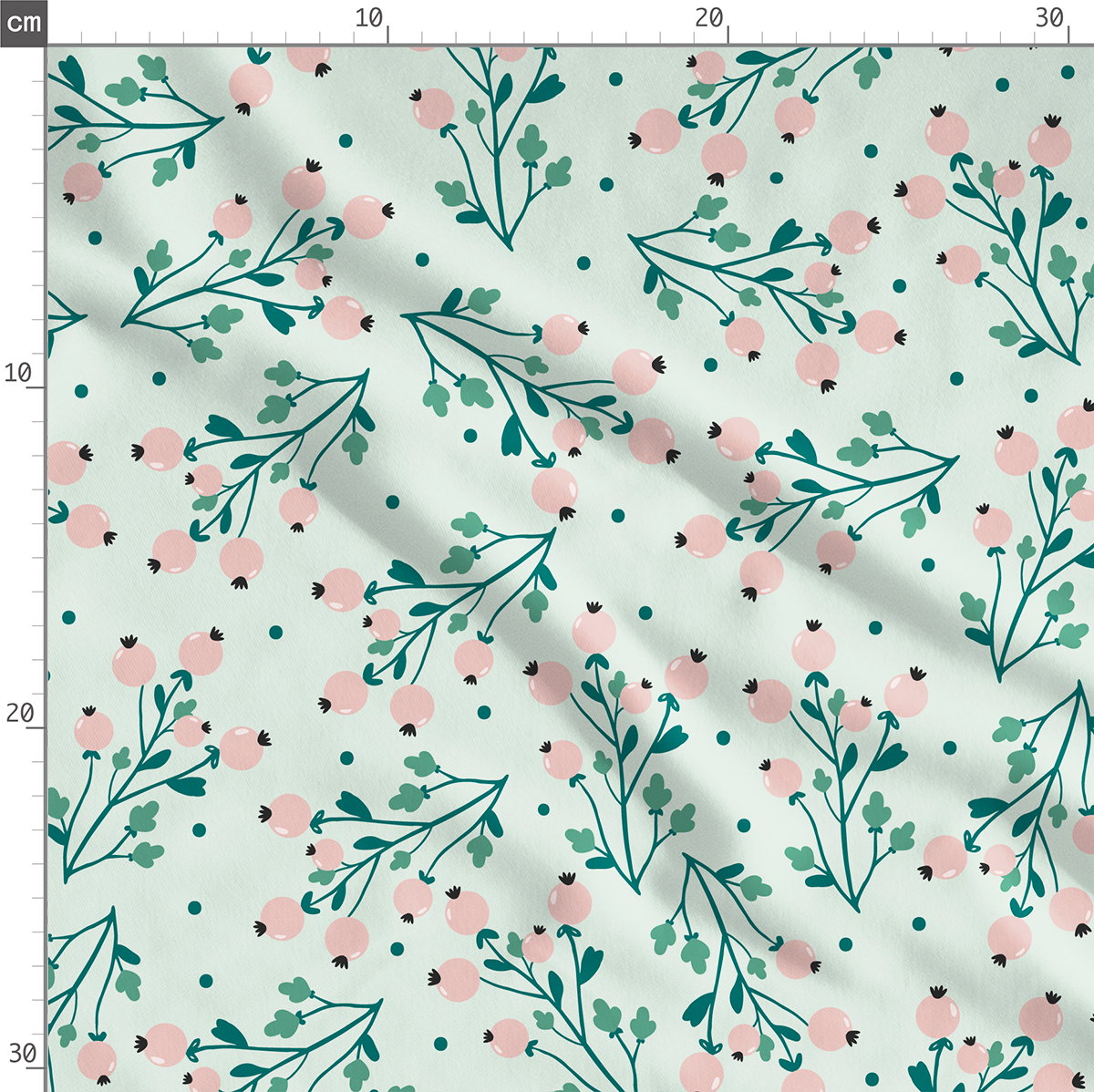Viewport: 1094px width, 1092px height.
Task: Click the 20 mark on the left ruler
Action: 18,713
